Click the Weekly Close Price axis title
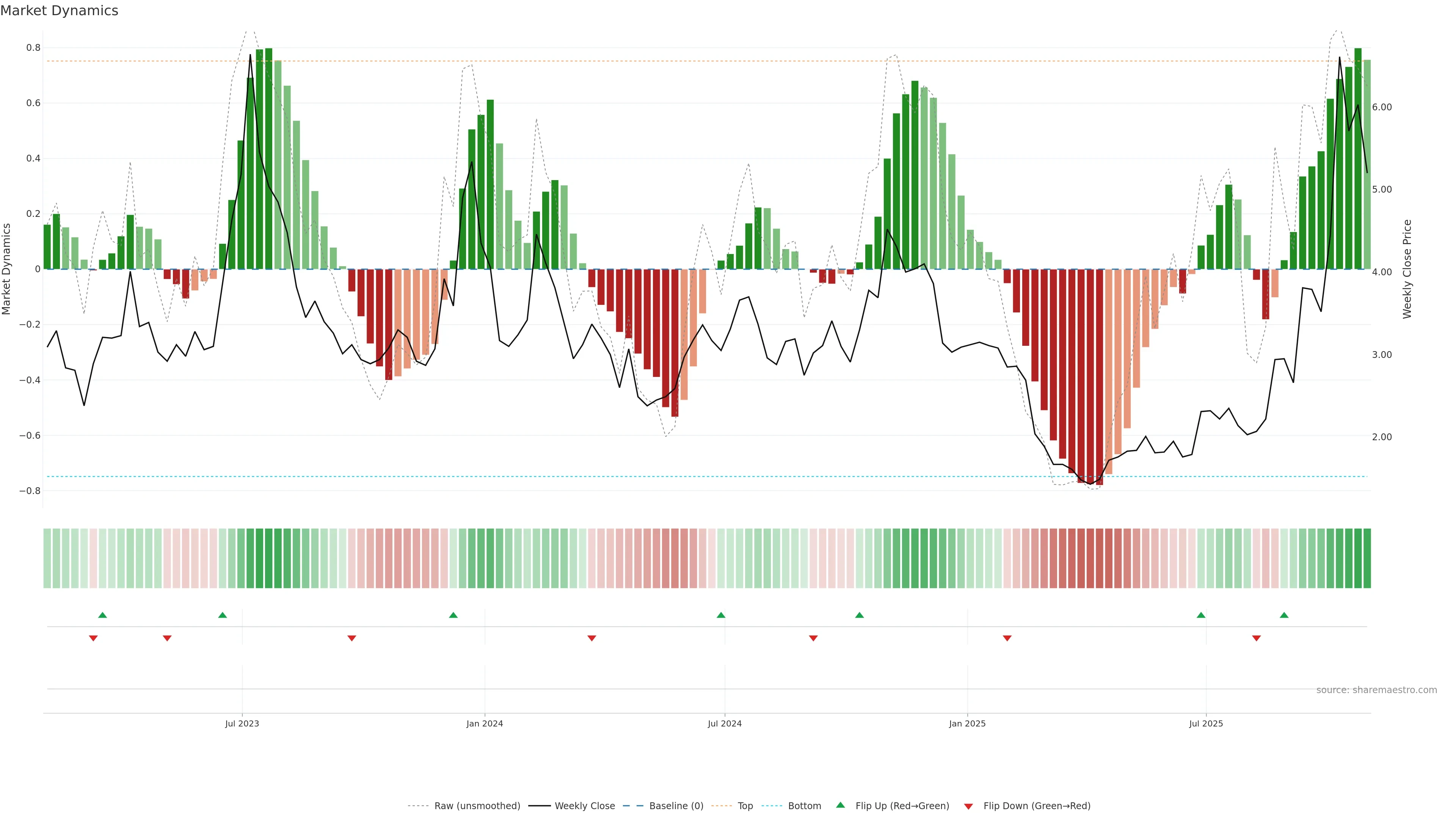 tap(1407, 269)
